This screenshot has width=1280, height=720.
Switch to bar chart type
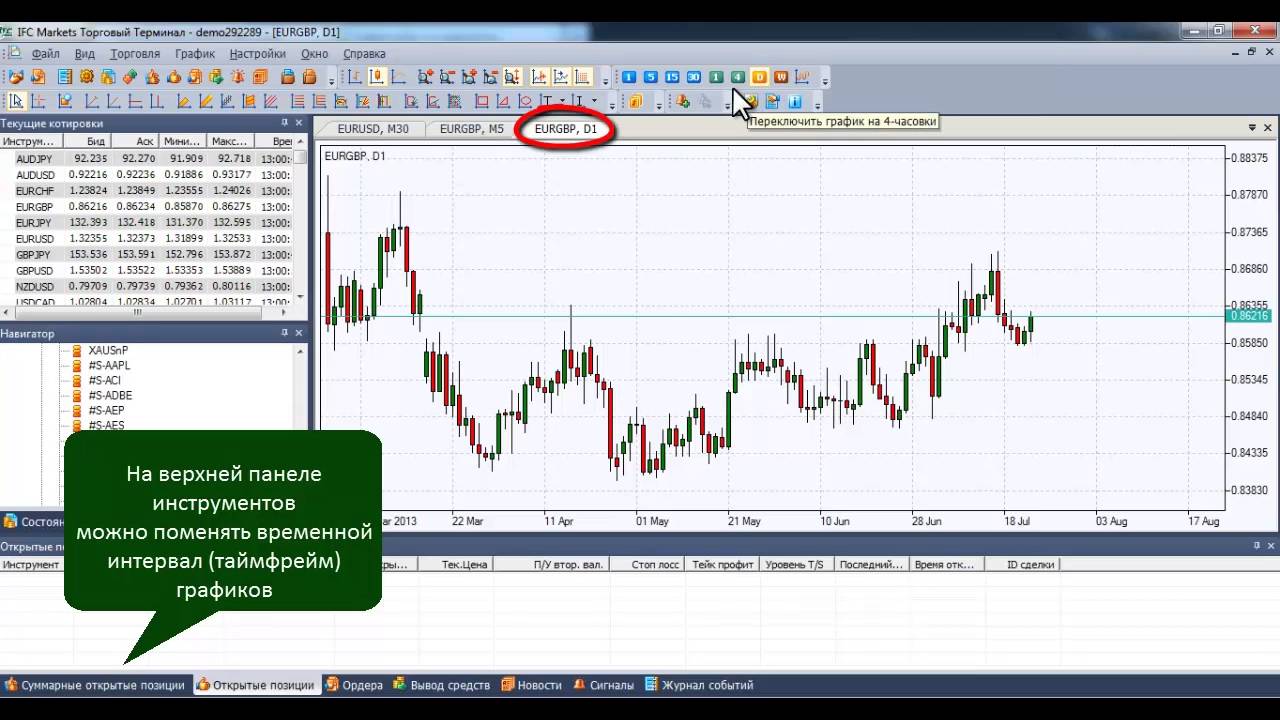(355, 77)
